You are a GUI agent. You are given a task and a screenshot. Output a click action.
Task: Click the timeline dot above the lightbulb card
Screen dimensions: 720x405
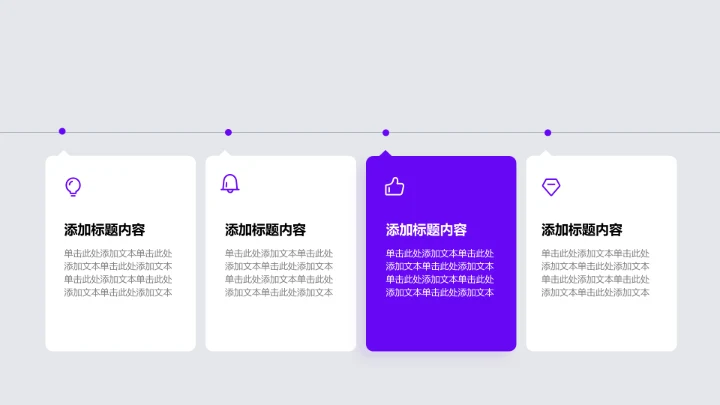click(62, 131)
